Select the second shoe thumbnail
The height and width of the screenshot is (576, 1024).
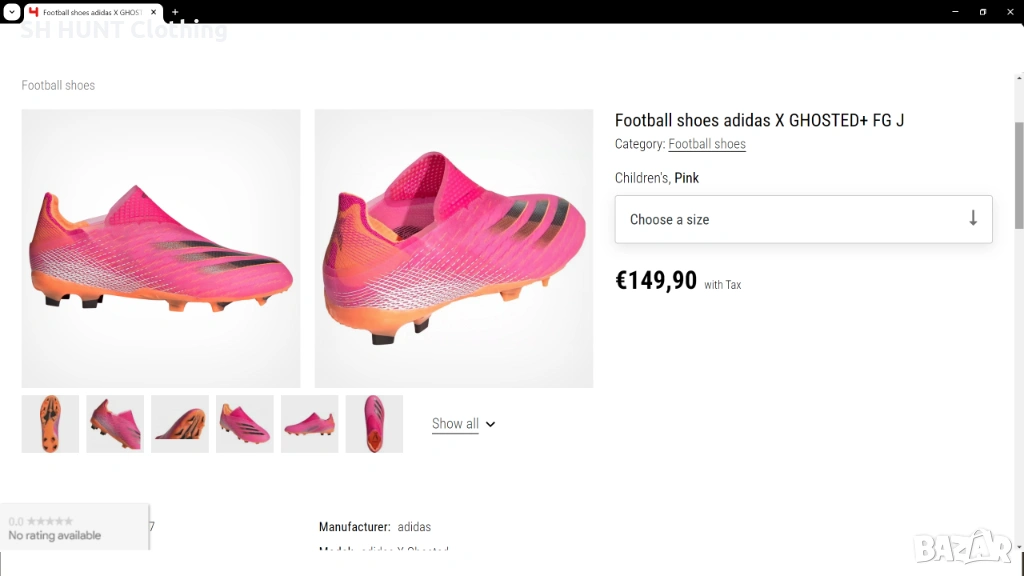(x=115, y=424)
